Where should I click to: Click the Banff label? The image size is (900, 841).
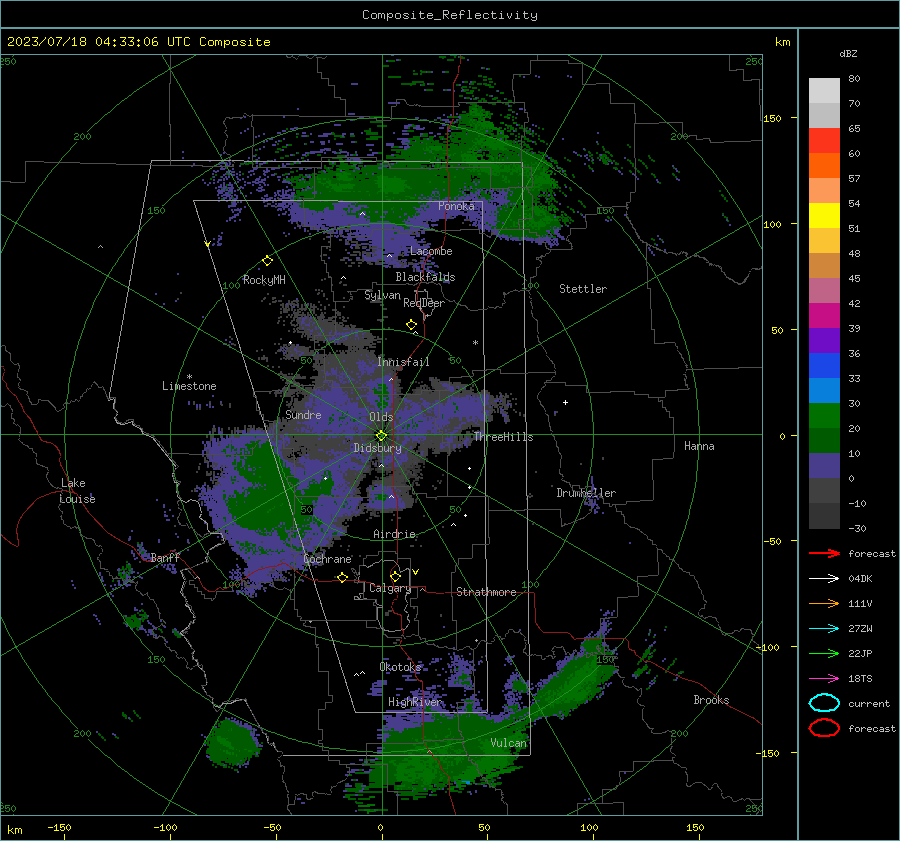[x=165, y=558]
